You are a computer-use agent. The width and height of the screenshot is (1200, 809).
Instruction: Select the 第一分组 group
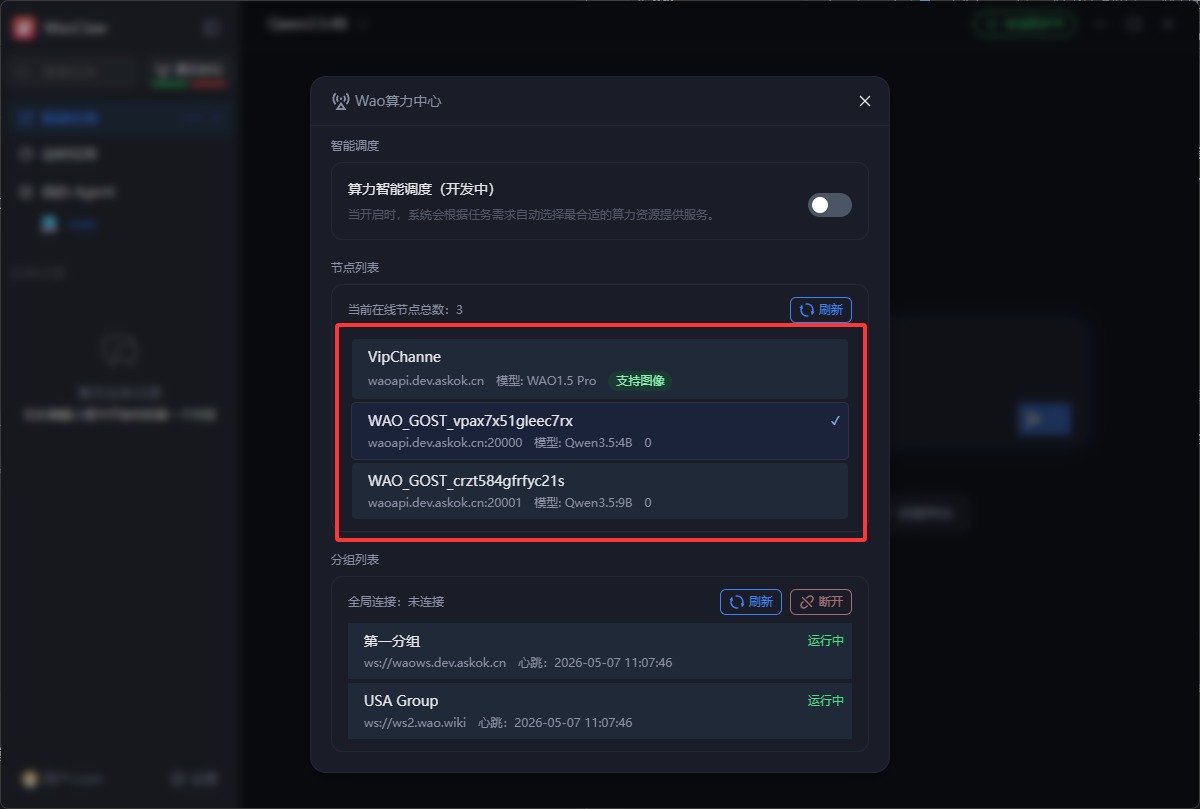coord(600,651)
